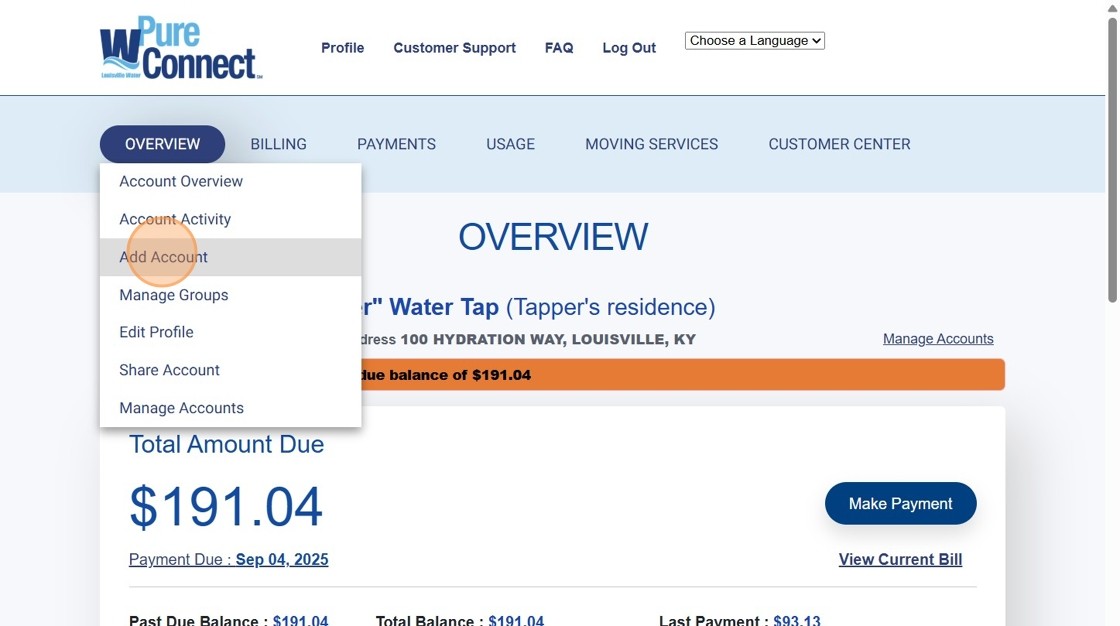
Task: Go to CUSTOMER CENTER tab
Action: coord(839,144)
